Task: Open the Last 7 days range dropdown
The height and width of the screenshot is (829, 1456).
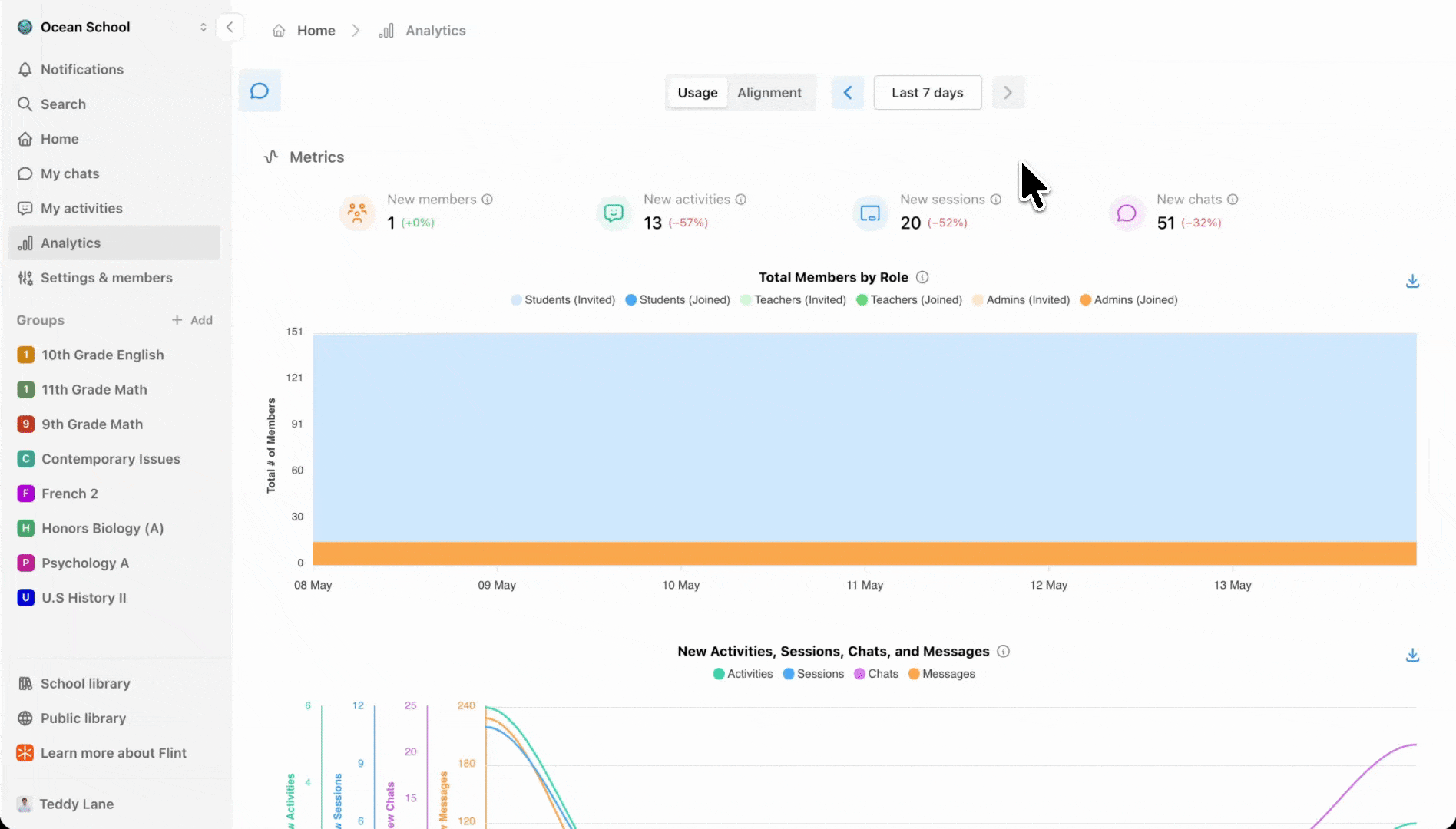Action: coord(928,93)
